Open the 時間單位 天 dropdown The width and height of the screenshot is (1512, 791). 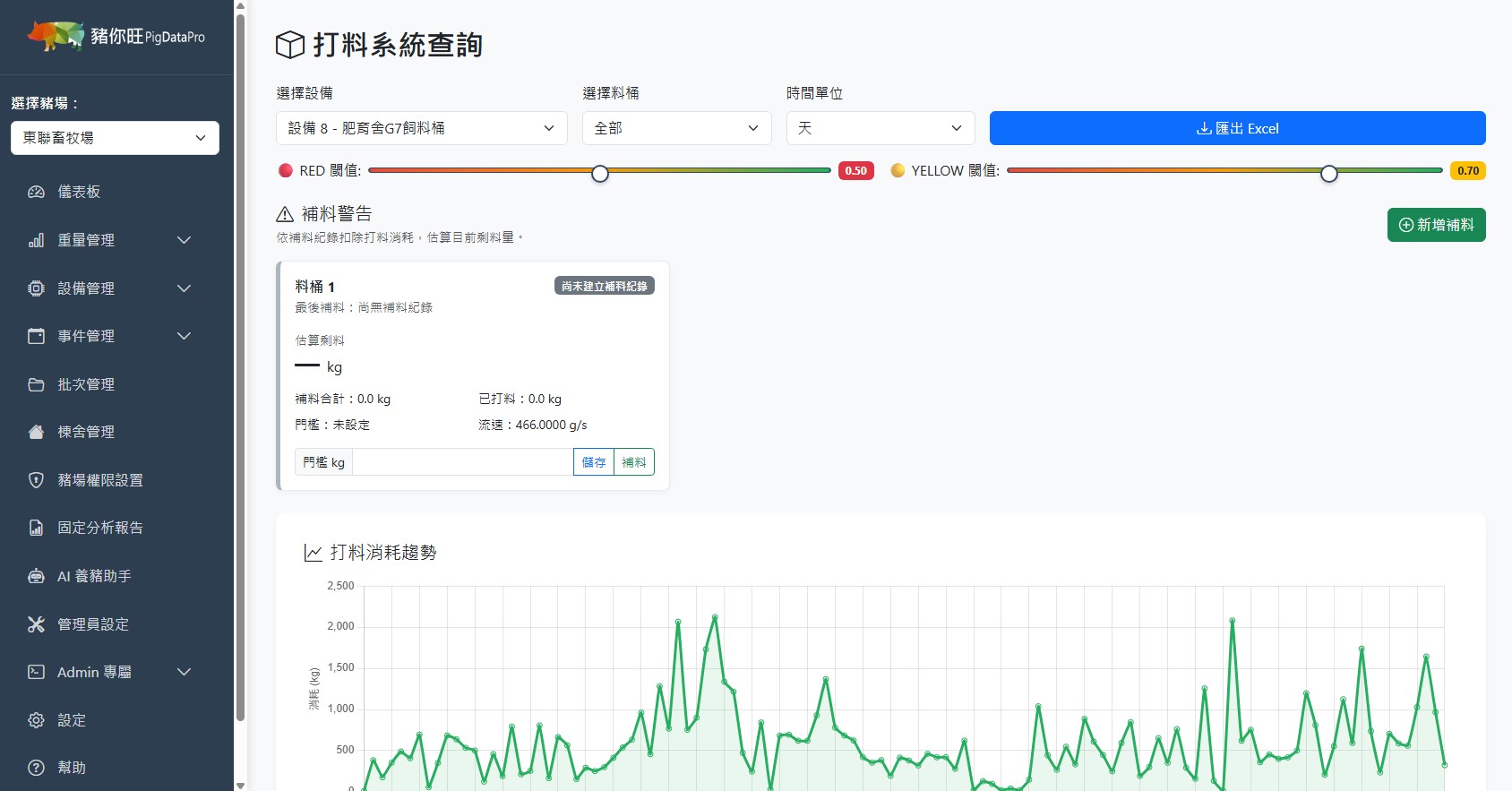881,128
